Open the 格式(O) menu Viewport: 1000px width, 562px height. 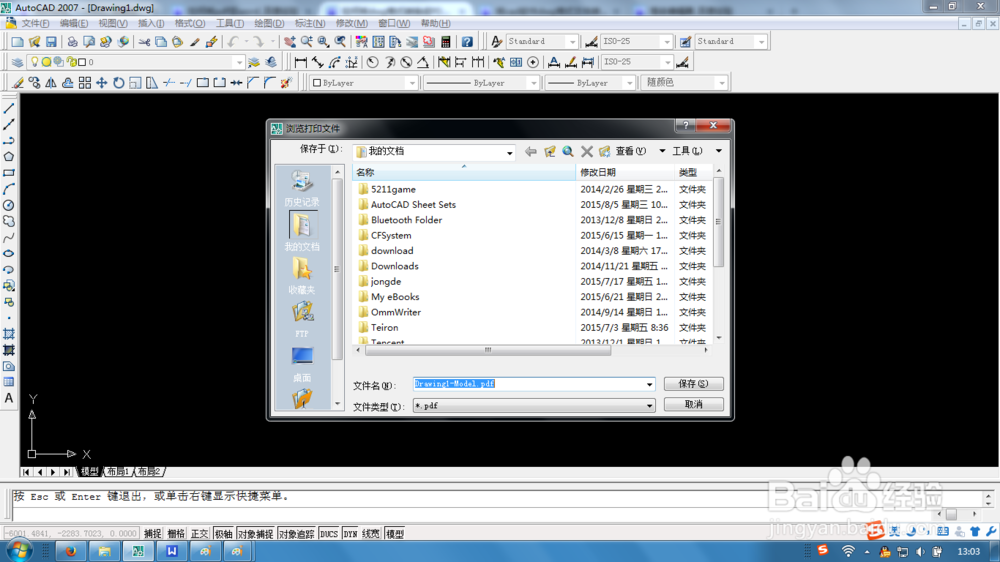click(190, 24)
